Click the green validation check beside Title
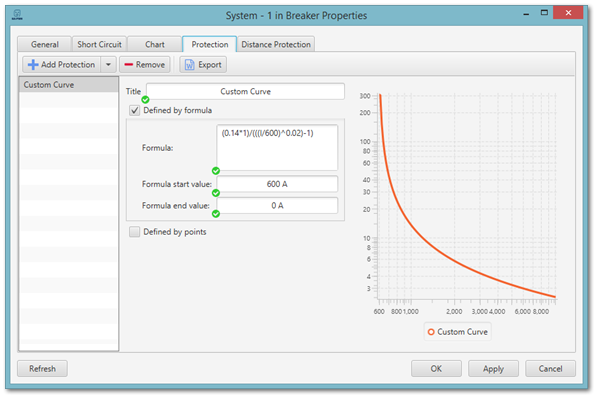 click(145, 100)
